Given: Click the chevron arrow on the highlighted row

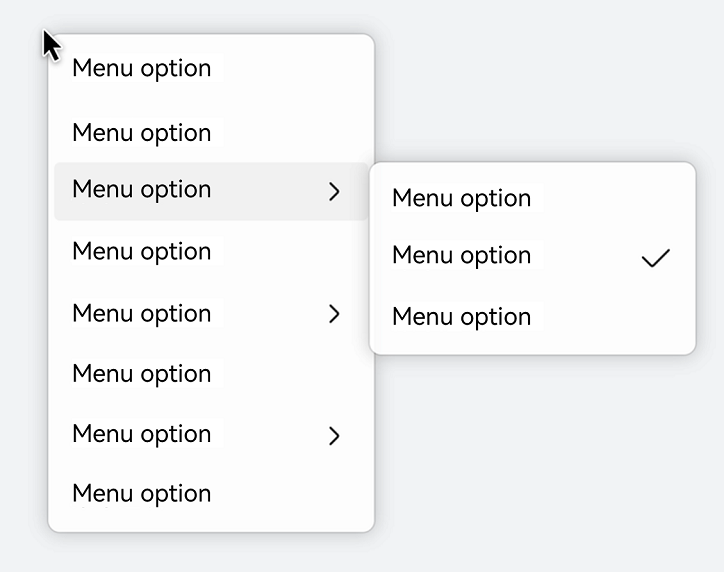Looking at the screenshot, I should tap(334, 192).
